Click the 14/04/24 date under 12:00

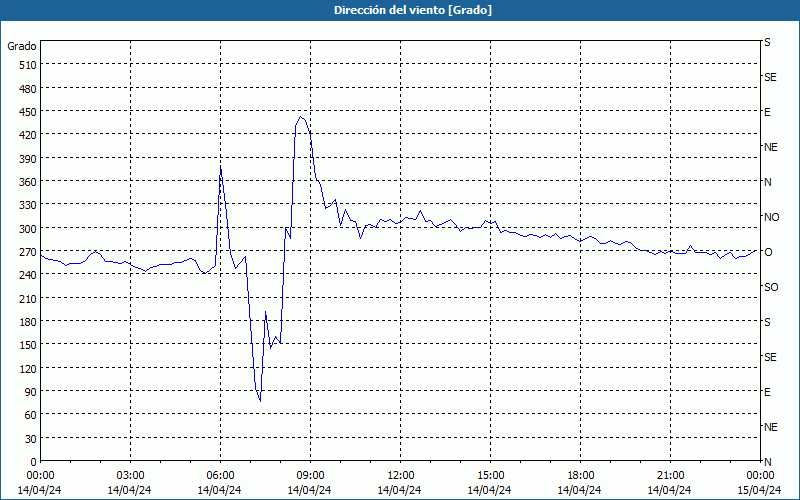[399, 490]
